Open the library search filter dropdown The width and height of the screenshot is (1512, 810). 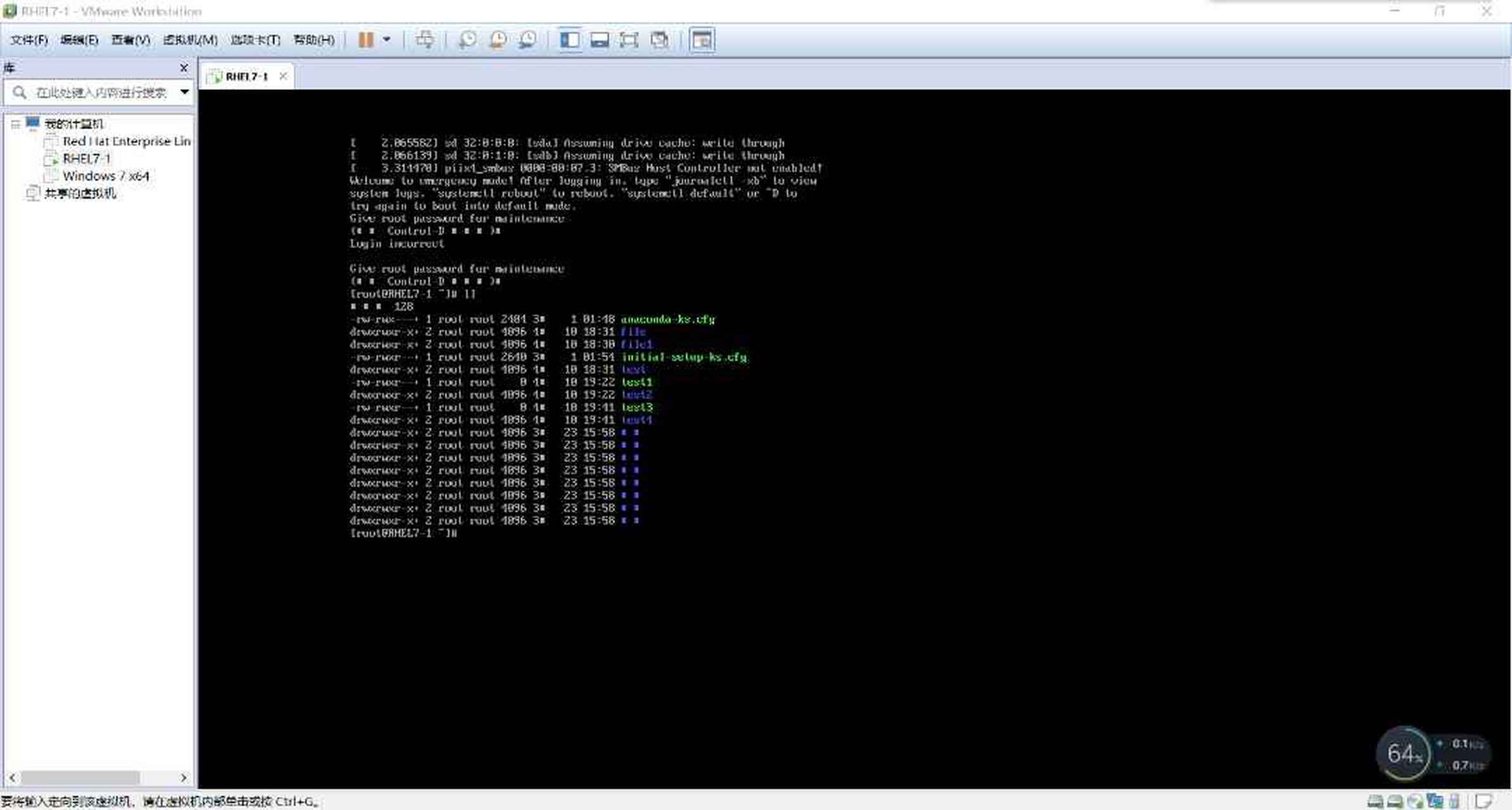click(x=184, y=92)
